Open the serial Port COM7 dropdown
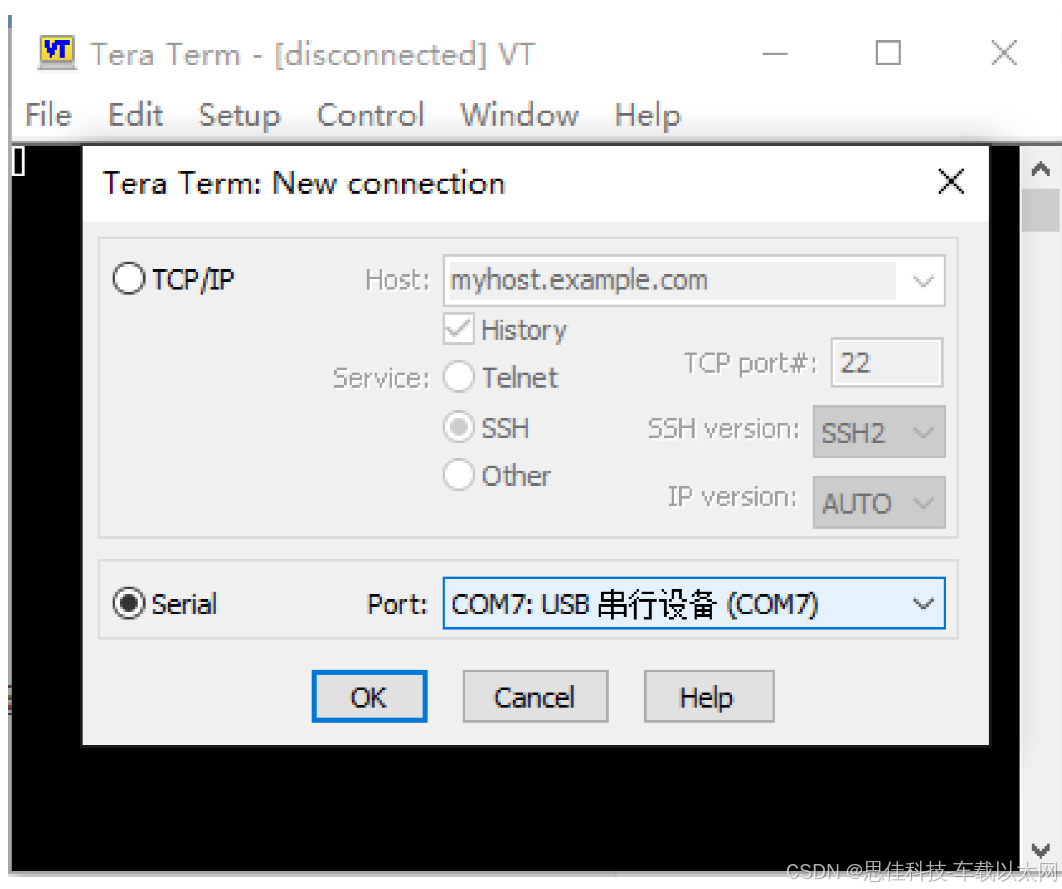This screenshot has height=889, width=1062. (694, 603)
